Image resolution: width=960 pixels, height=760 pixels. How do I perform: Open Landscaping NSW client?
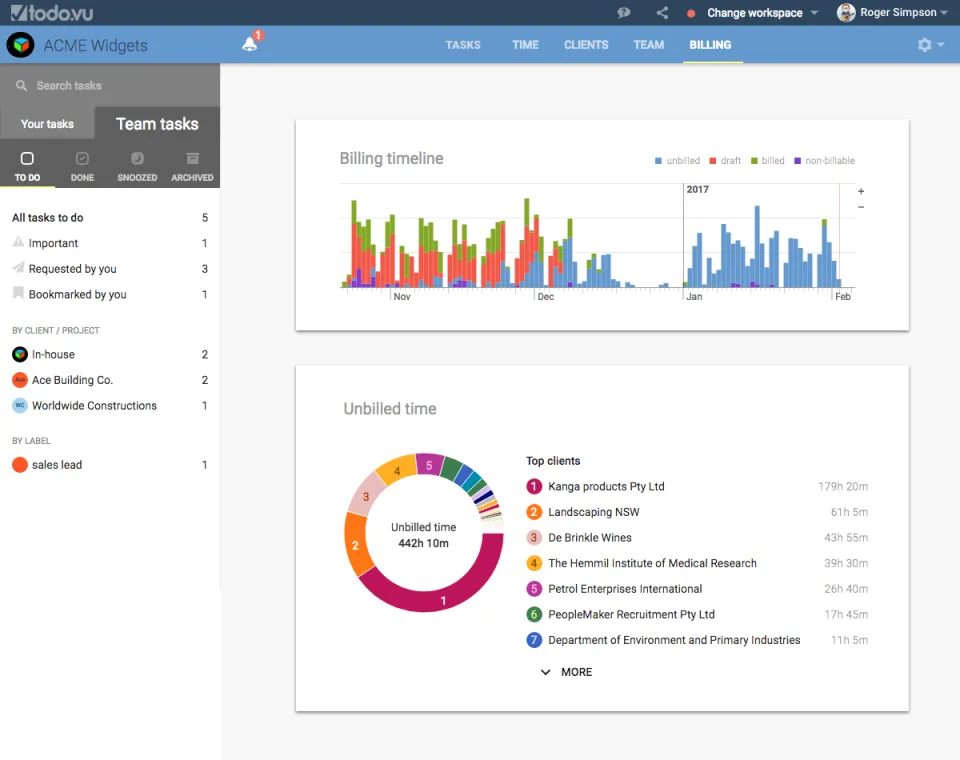point(593,512)
